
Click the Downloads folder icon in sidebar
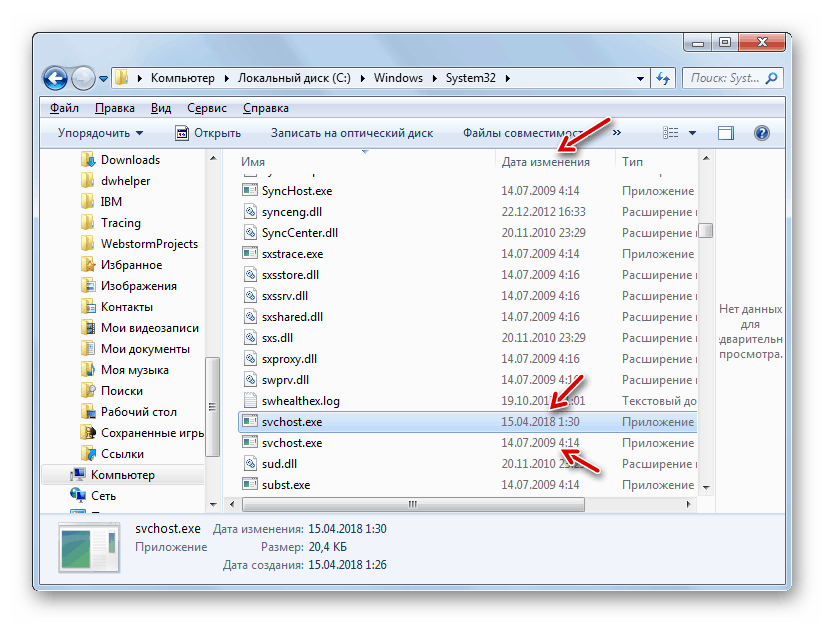pos(87,159)
